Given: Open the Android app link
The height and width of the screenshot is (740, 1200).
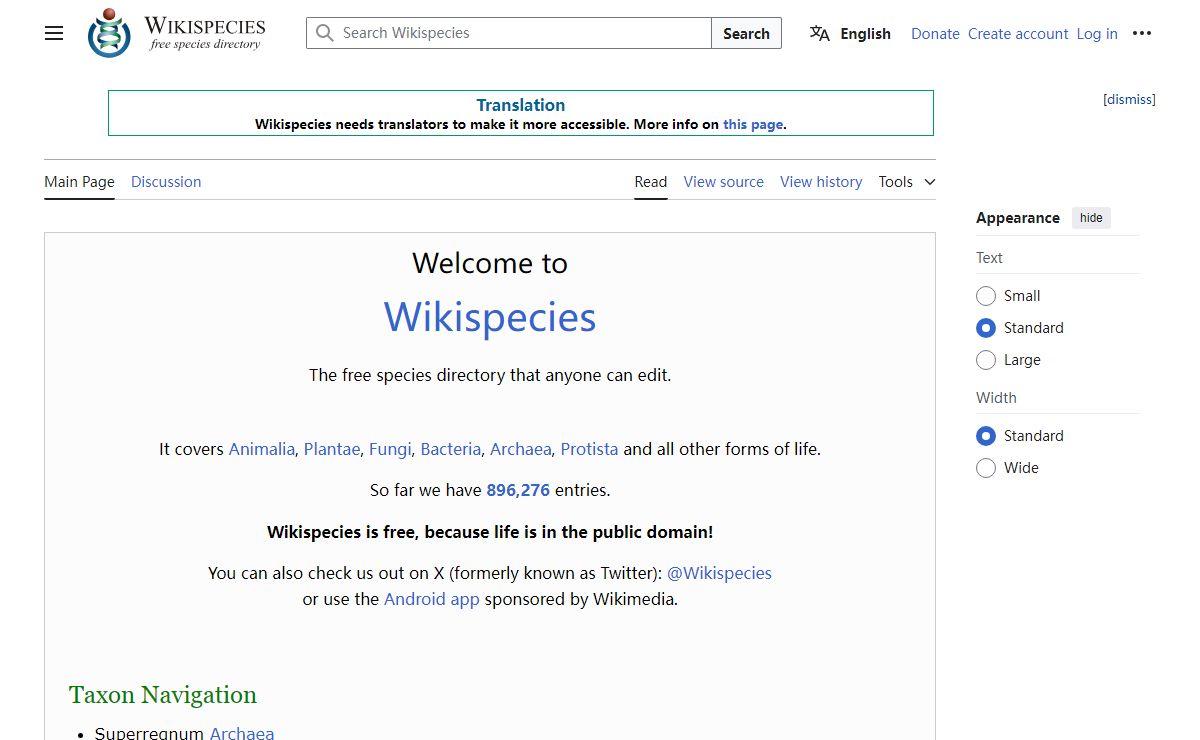Looking at the screenshot, I should pos(432,599).
